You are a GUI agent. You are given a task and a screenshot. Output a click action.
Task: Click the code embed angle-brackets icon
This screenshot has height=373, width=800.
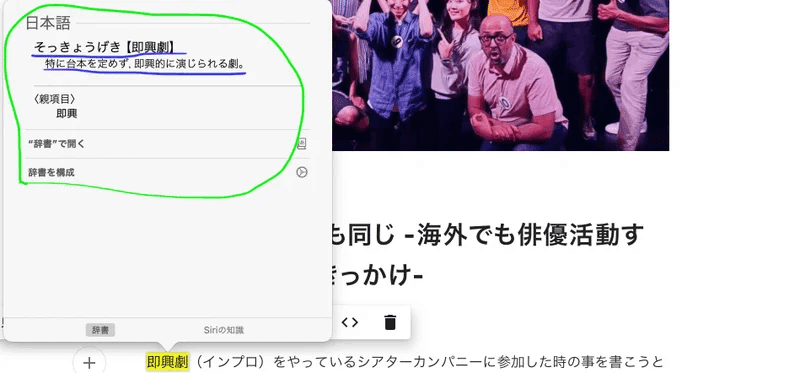(350, 322)
